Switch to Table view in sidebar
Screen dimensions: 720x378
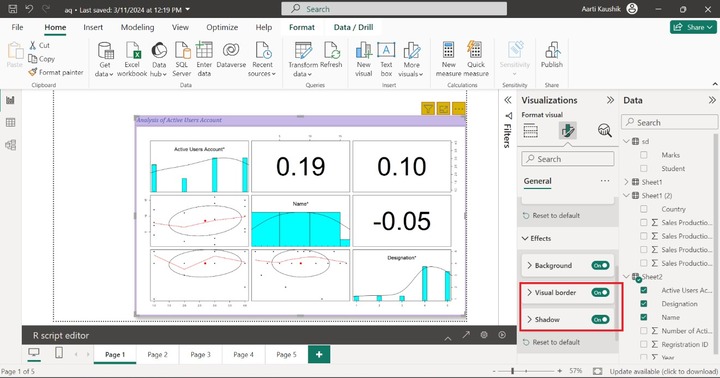pyautogui.click(x=10, y=123)
